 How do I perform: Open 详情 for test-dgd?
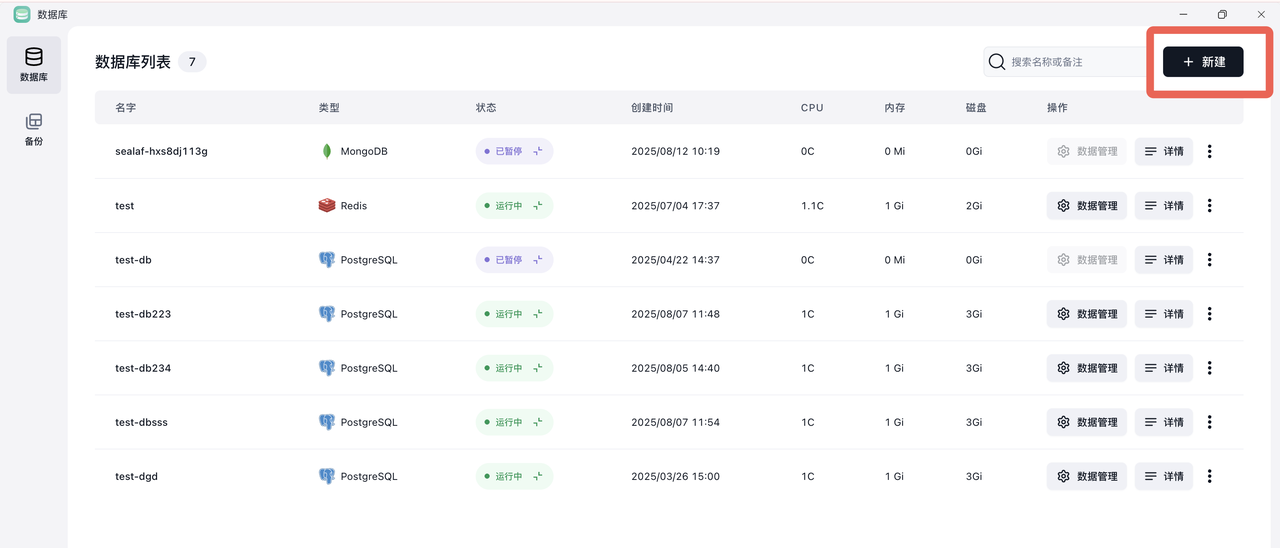(x=1164, y=476)
